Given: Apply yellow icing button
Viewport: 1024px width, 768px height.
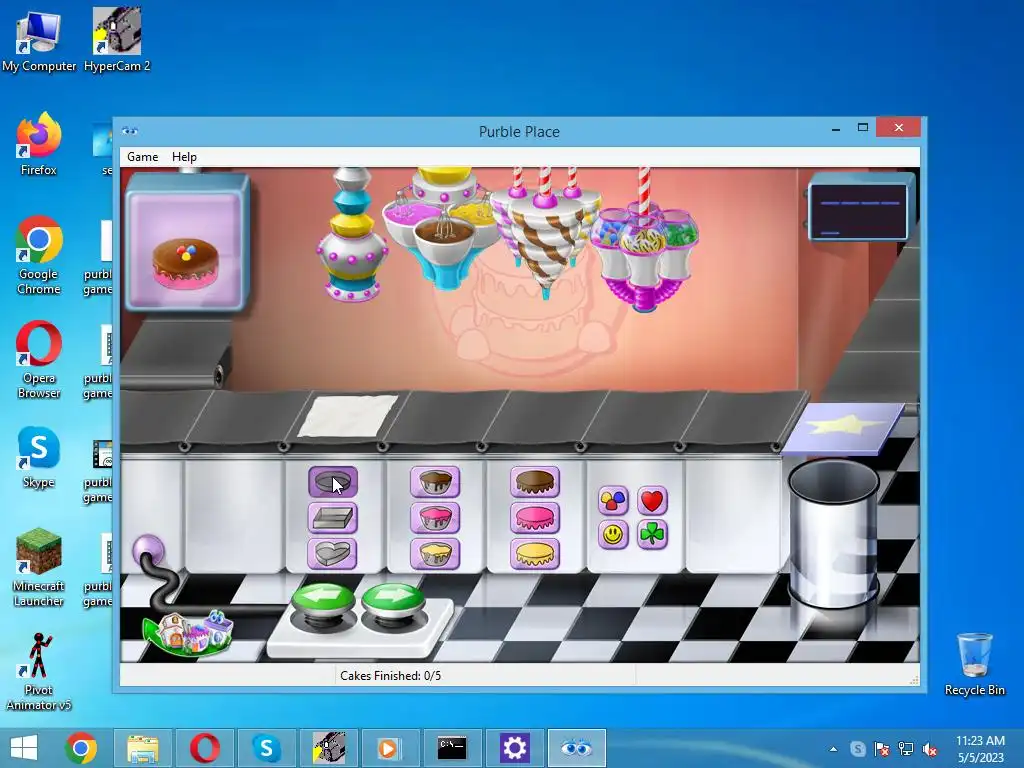Looking at the screenshot, I should click(x=535, y=554).
